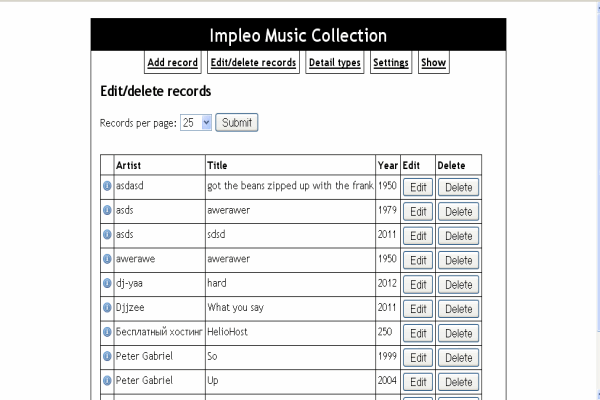Show info for dj-yaa record
The image size is (600, 400).
(107, 284)
